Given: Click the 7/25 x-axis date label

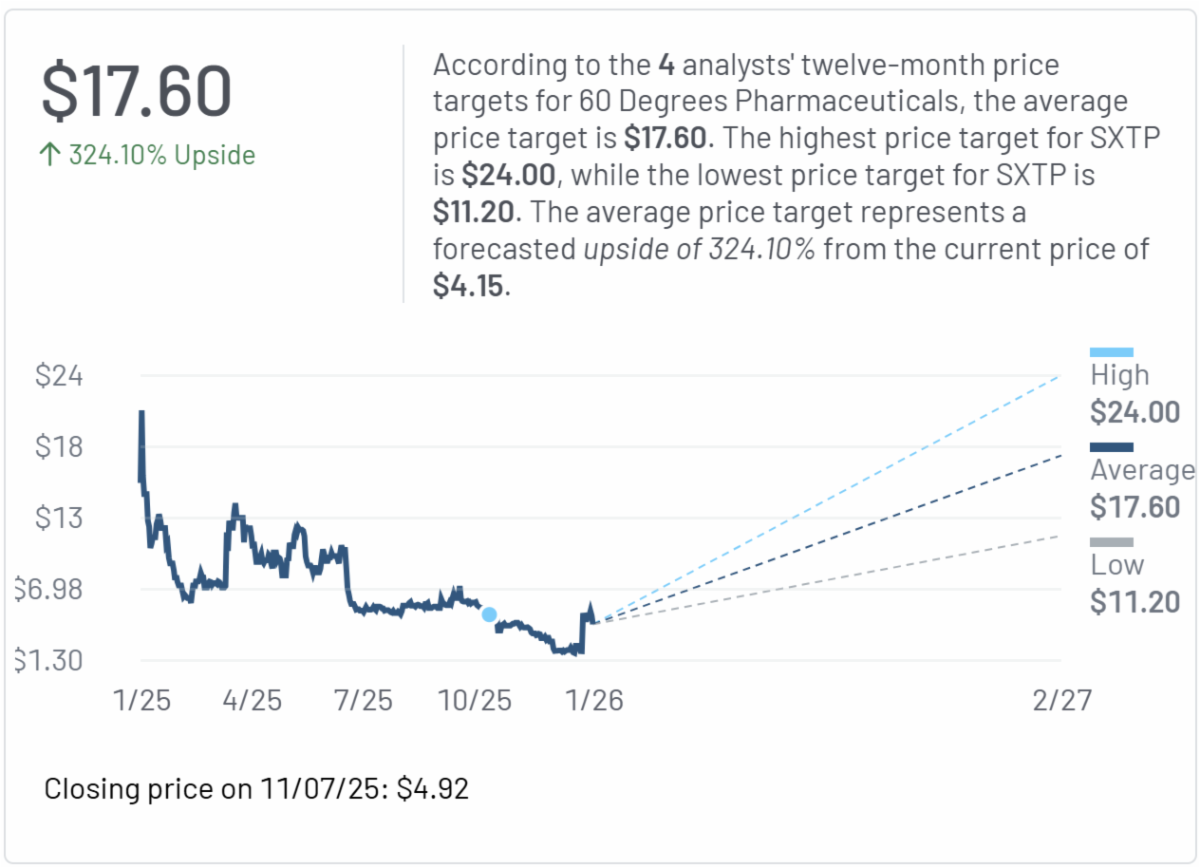Looking at the screenshot, I should 362,700.
